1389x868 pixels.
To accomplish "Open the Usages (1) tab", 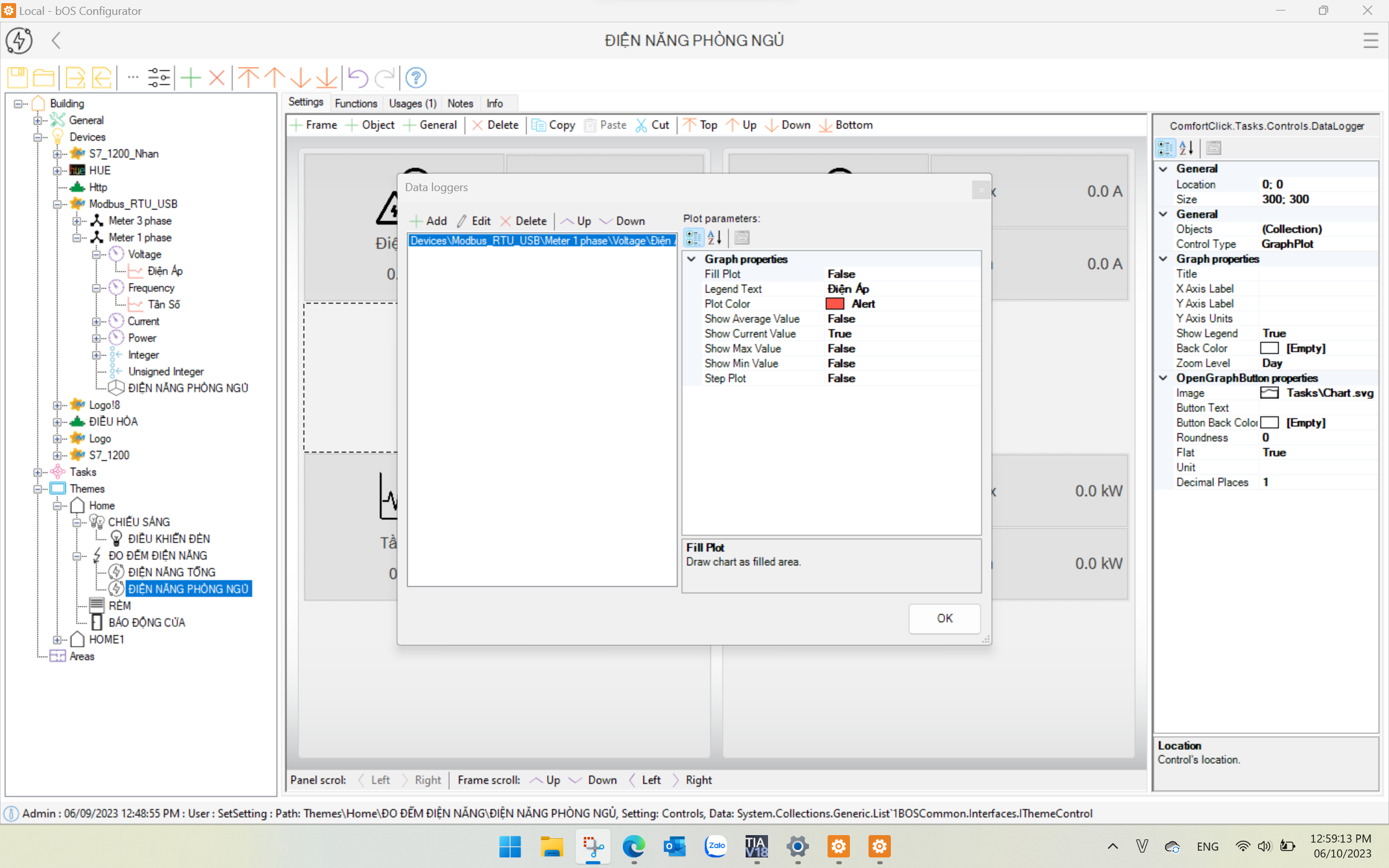I will [413, 104].
